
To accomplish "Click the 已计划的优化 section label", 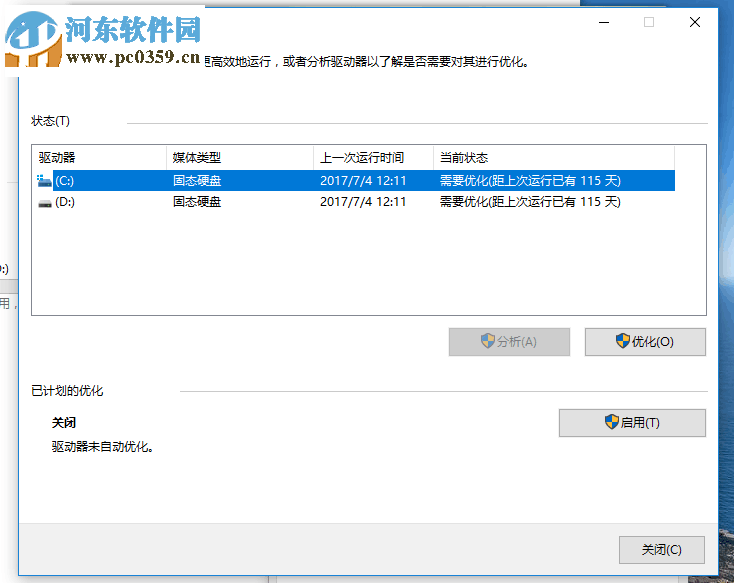I will tap(67, 391).
